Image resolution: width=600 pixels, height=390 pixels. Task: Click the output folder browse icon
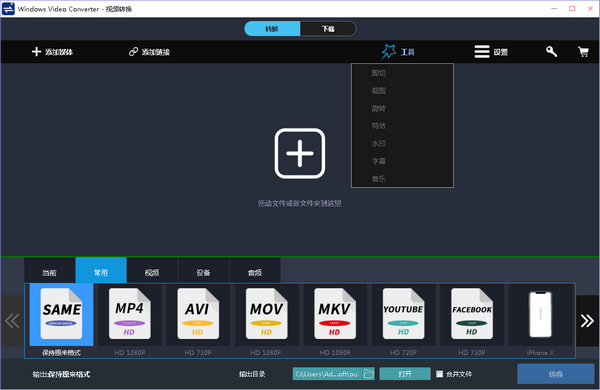368,374
